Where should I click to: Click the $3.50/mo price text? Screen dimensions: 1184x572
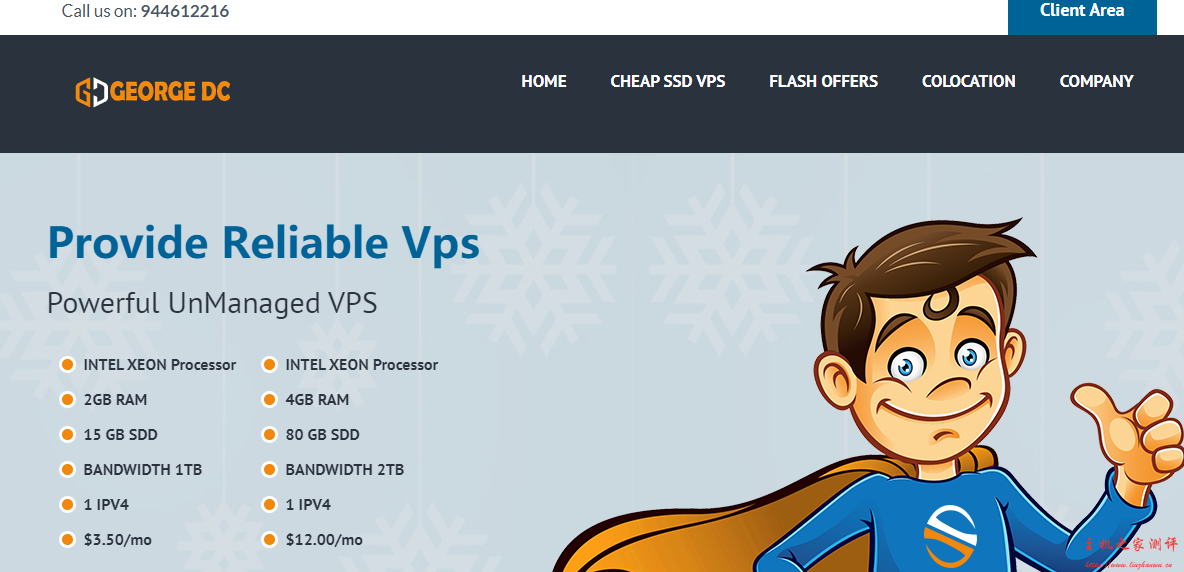coord(118,540)
